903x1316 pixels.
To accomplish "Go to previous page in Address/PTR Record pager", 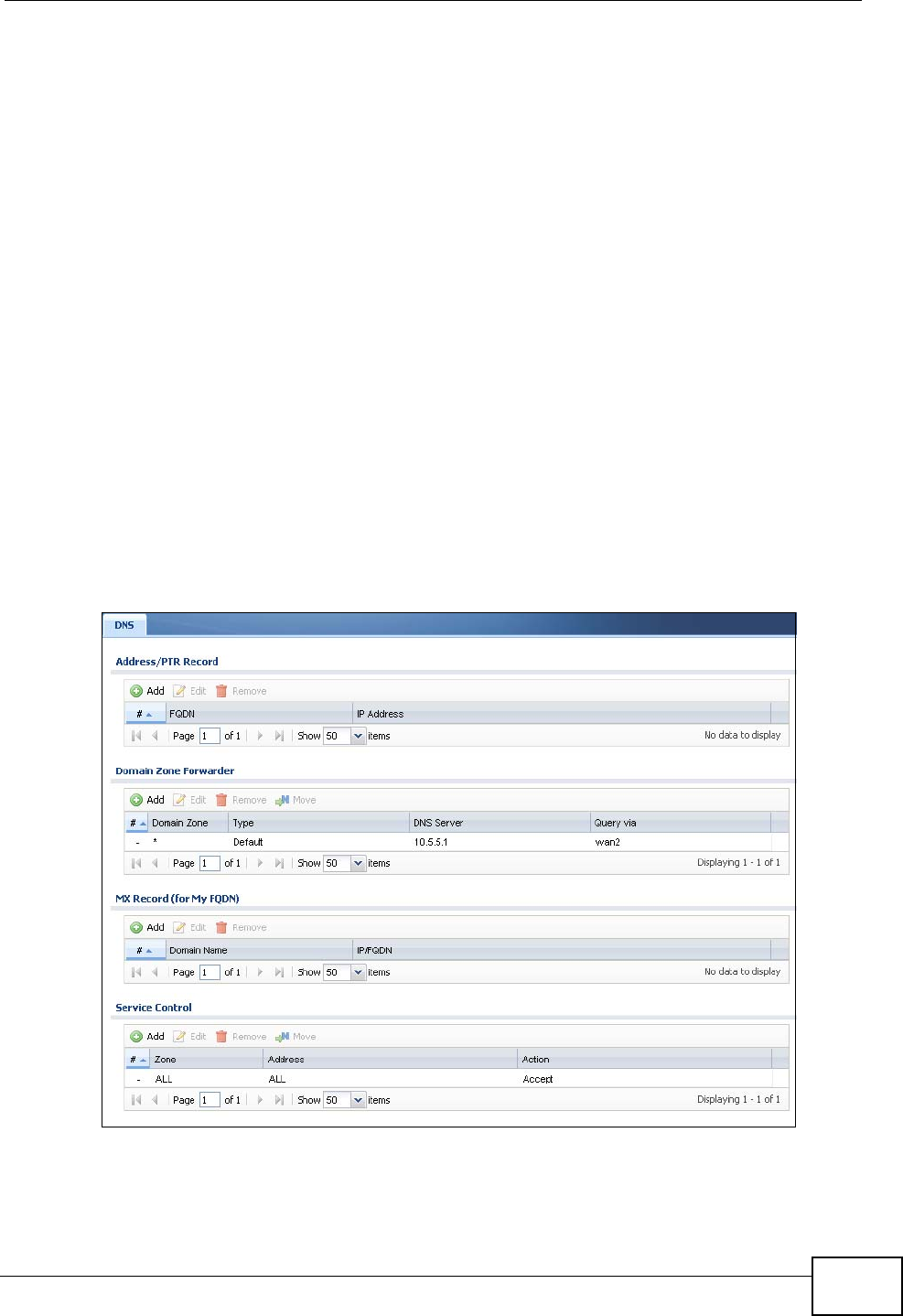I will (155, 736).
